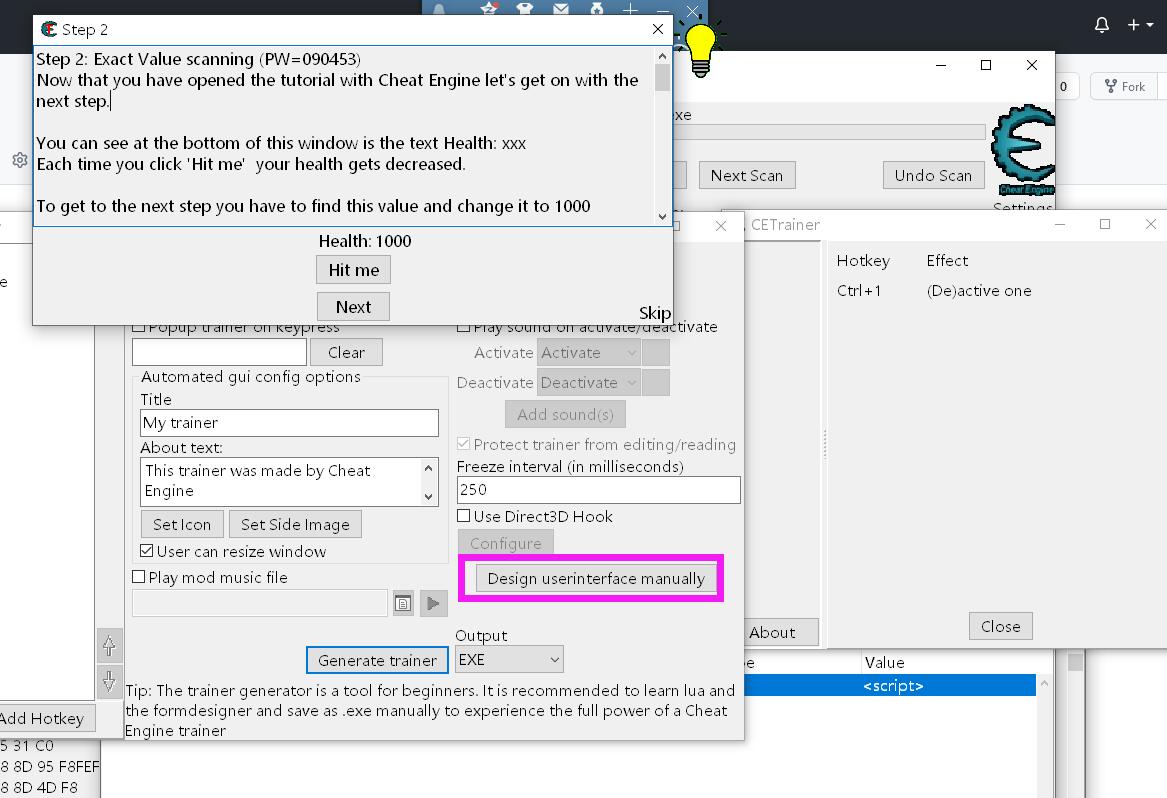Move the hotkey up with the up-arrow icon
This screenshot has height=798, width=1167.
[109, 645]
